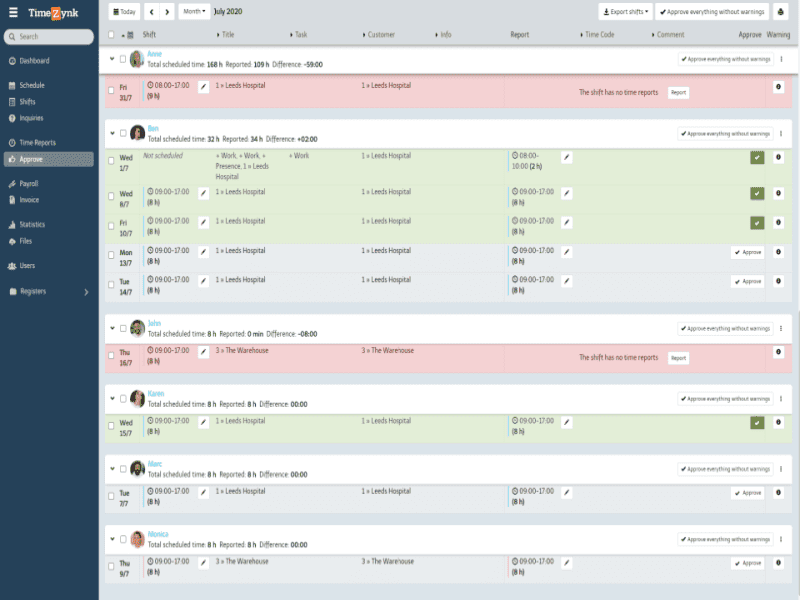Open the Export shifts dropdown
Screen dimensions: 800x600
626,12
